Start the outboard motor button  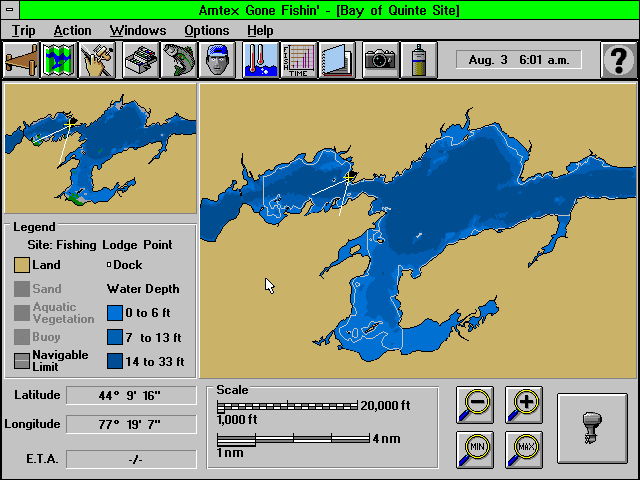(592, 428)
